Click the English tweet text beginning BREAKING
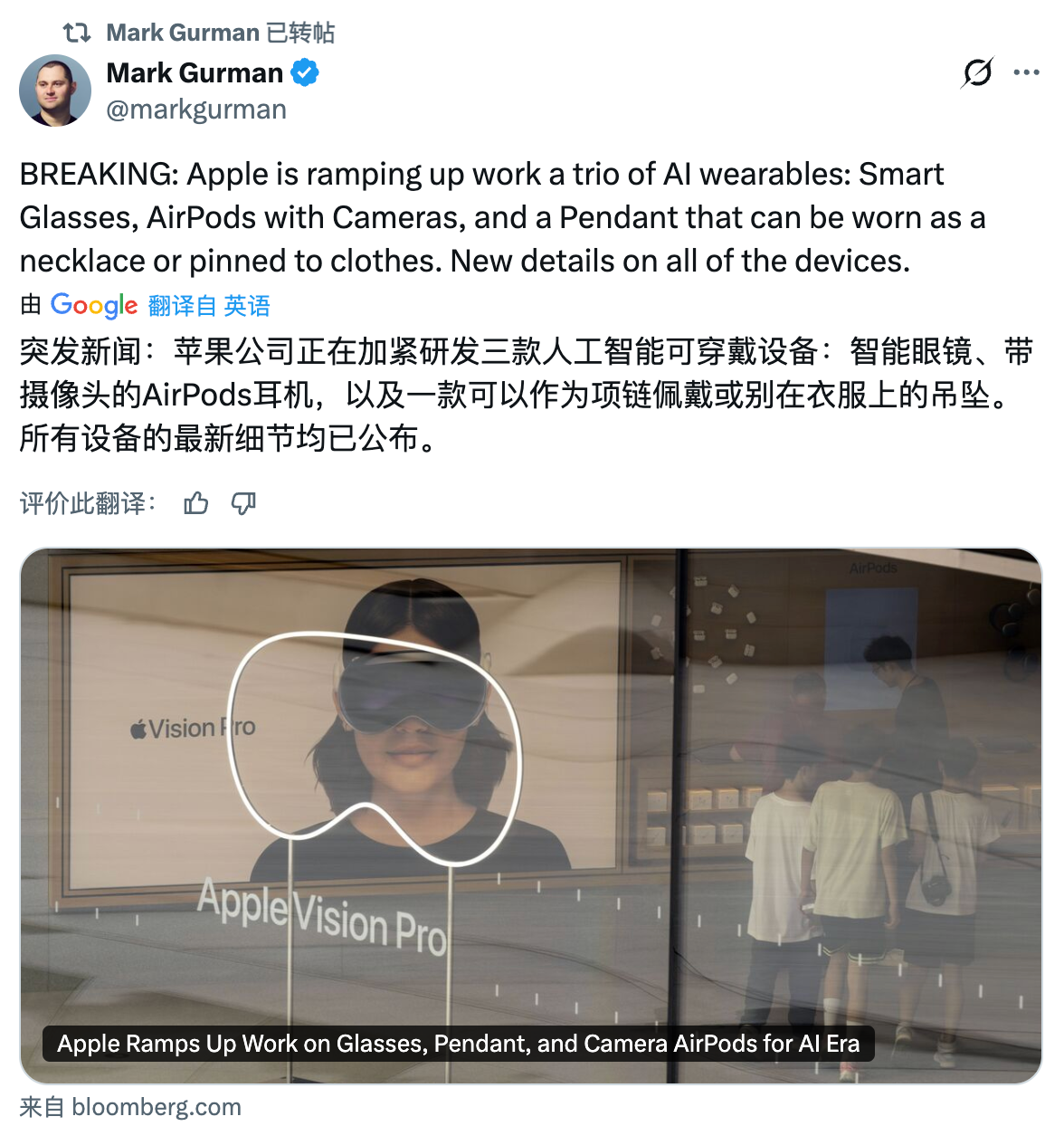This screenshot has width=1064, height=1126. (502, 217)
